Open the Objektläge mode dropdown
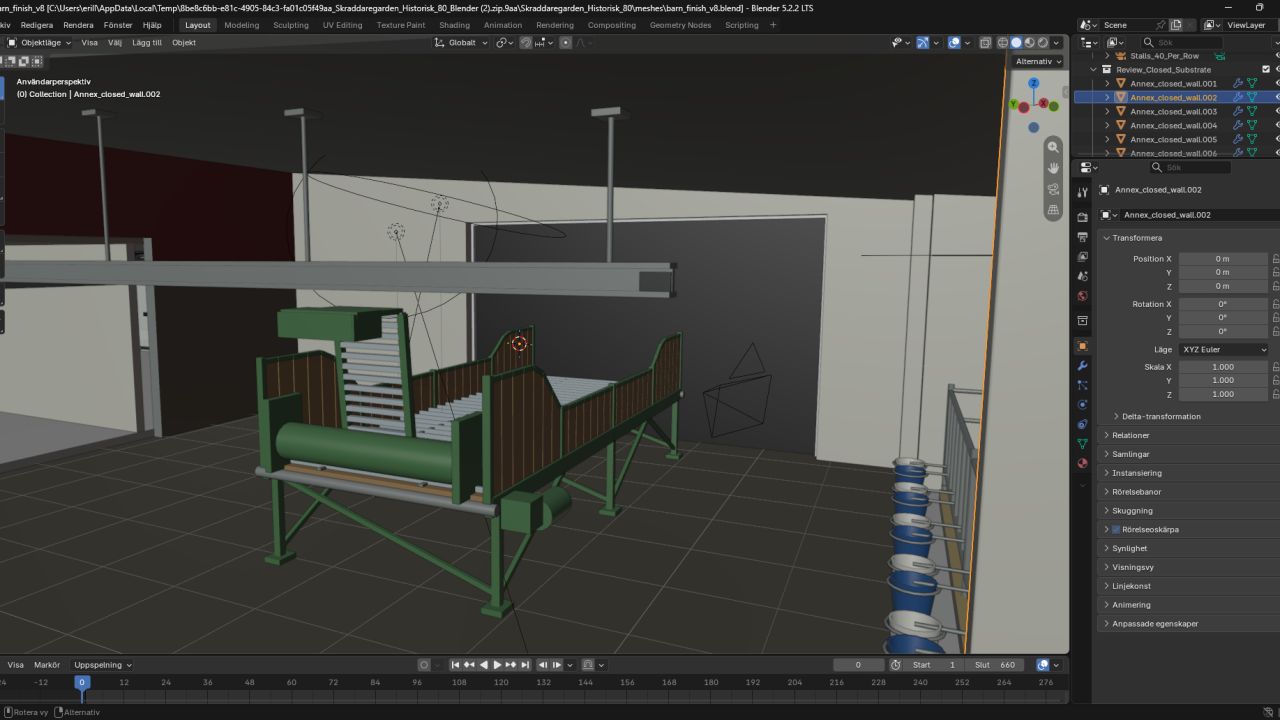 pos(40,43)
